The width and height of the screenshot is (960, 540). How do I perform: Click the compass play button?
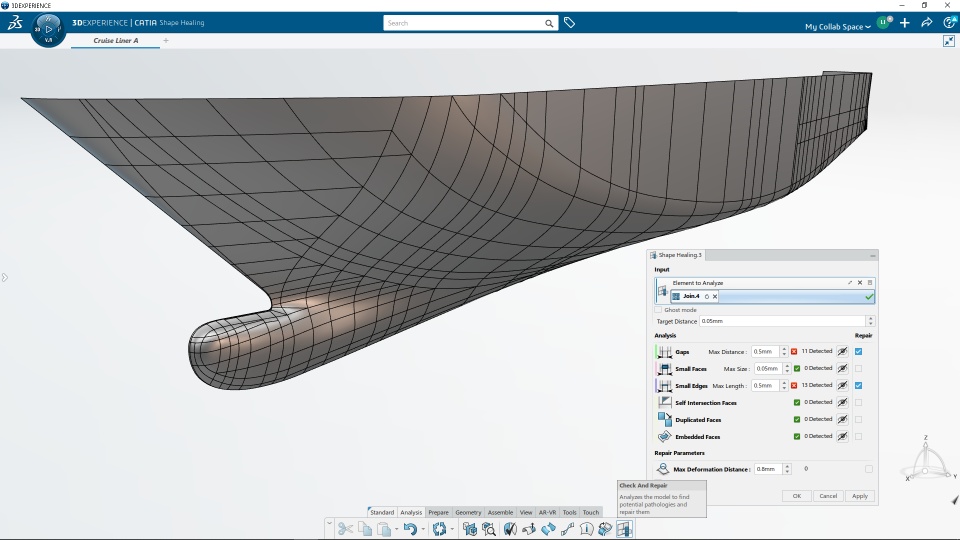[x=49, y=29]
